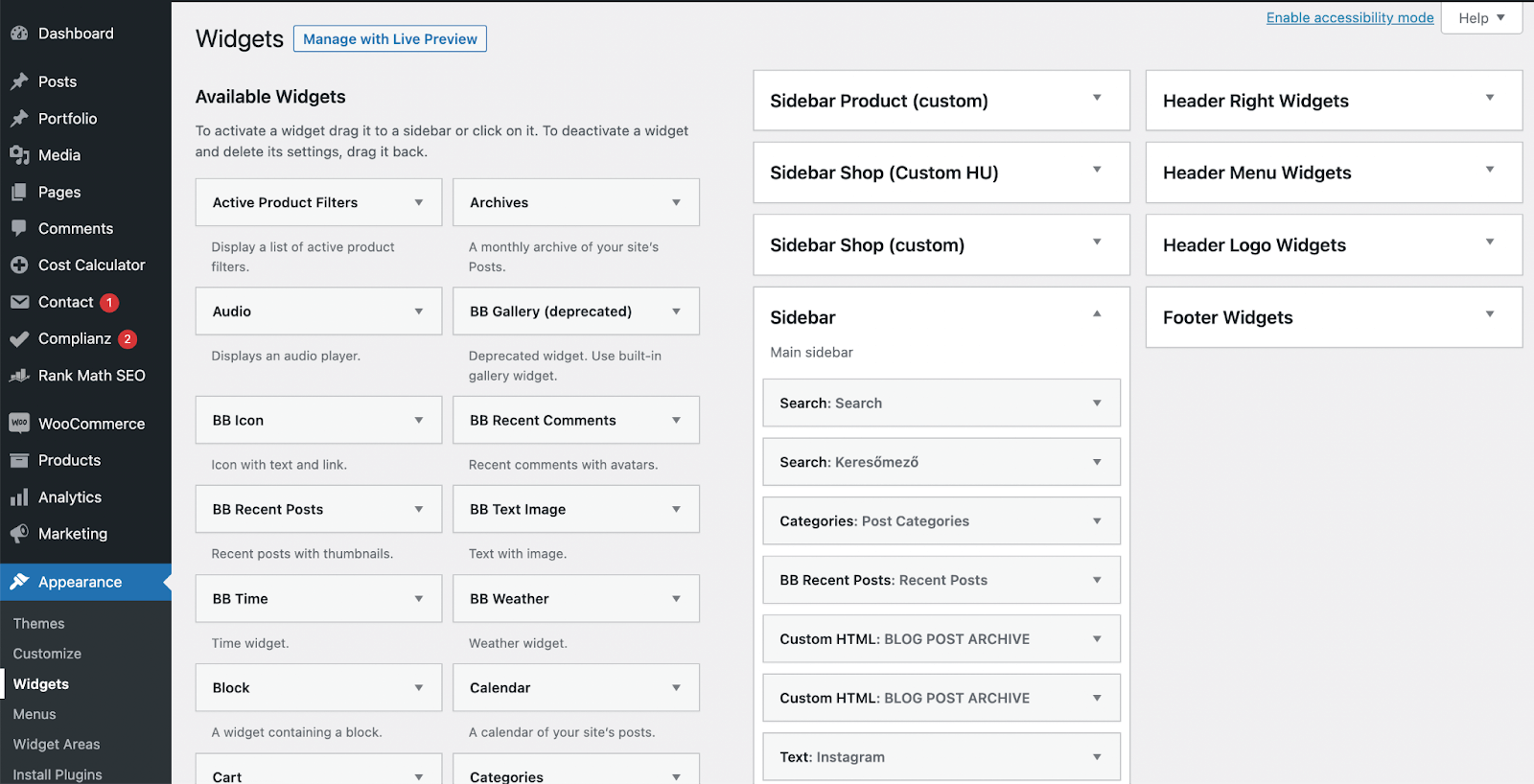1534x784 pixels.
Task: Expand the BB Icon widget
Action: (x=419, y=420)
